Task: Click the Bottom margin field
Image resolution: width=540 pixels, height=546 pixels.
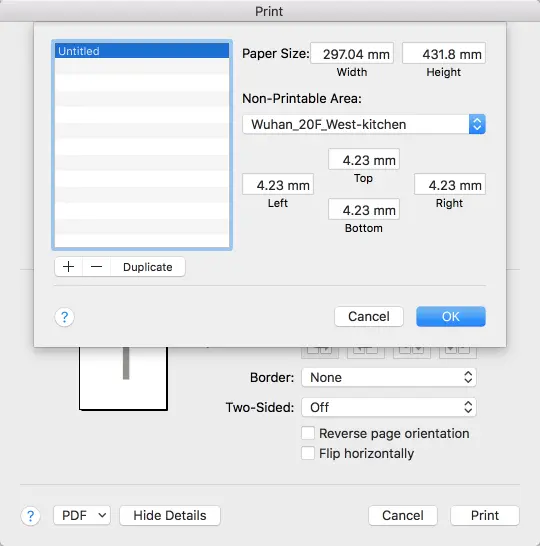Action: (364, 209)
